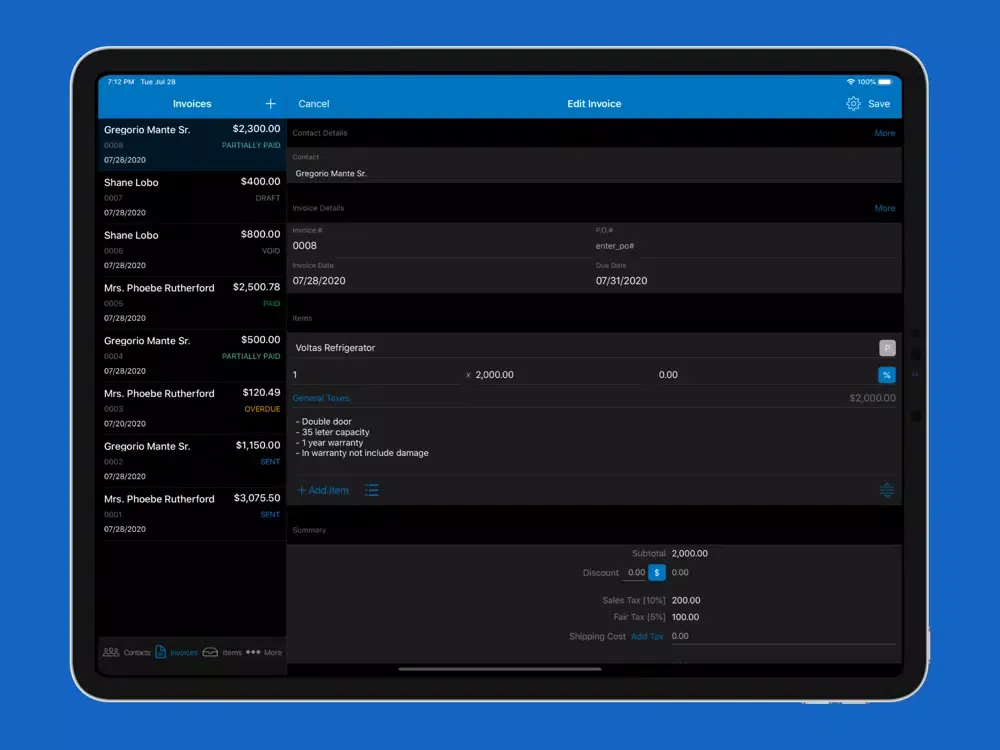Open the More tab
Image resolution: width=1000 pixels, height=750 pixels.
[264, 652]
